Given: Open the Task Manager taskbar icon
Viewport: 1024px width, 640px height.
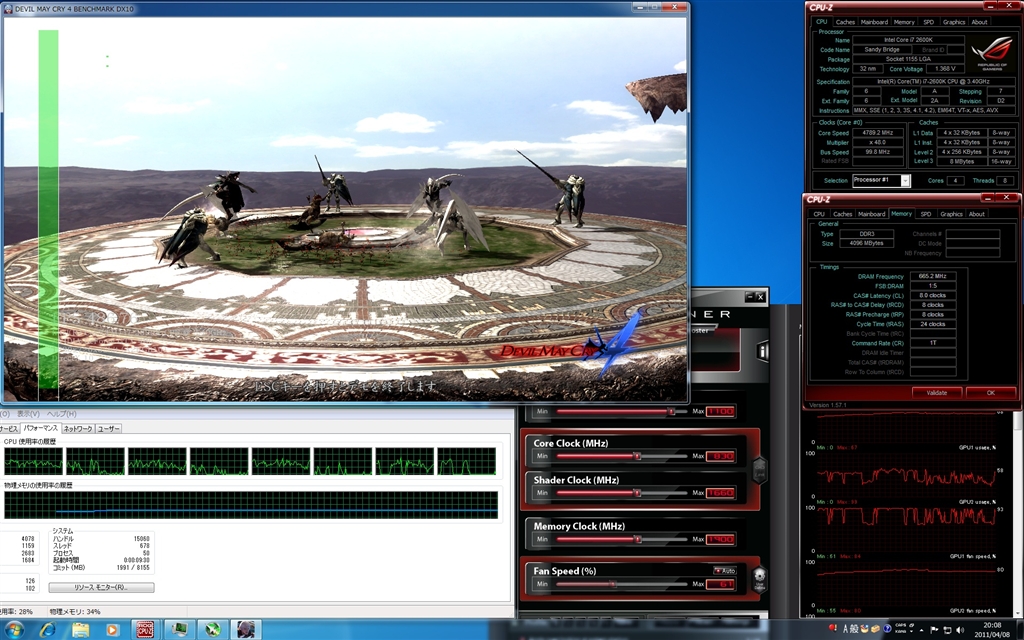Looking at the screenshot, I should pos(179,630).
